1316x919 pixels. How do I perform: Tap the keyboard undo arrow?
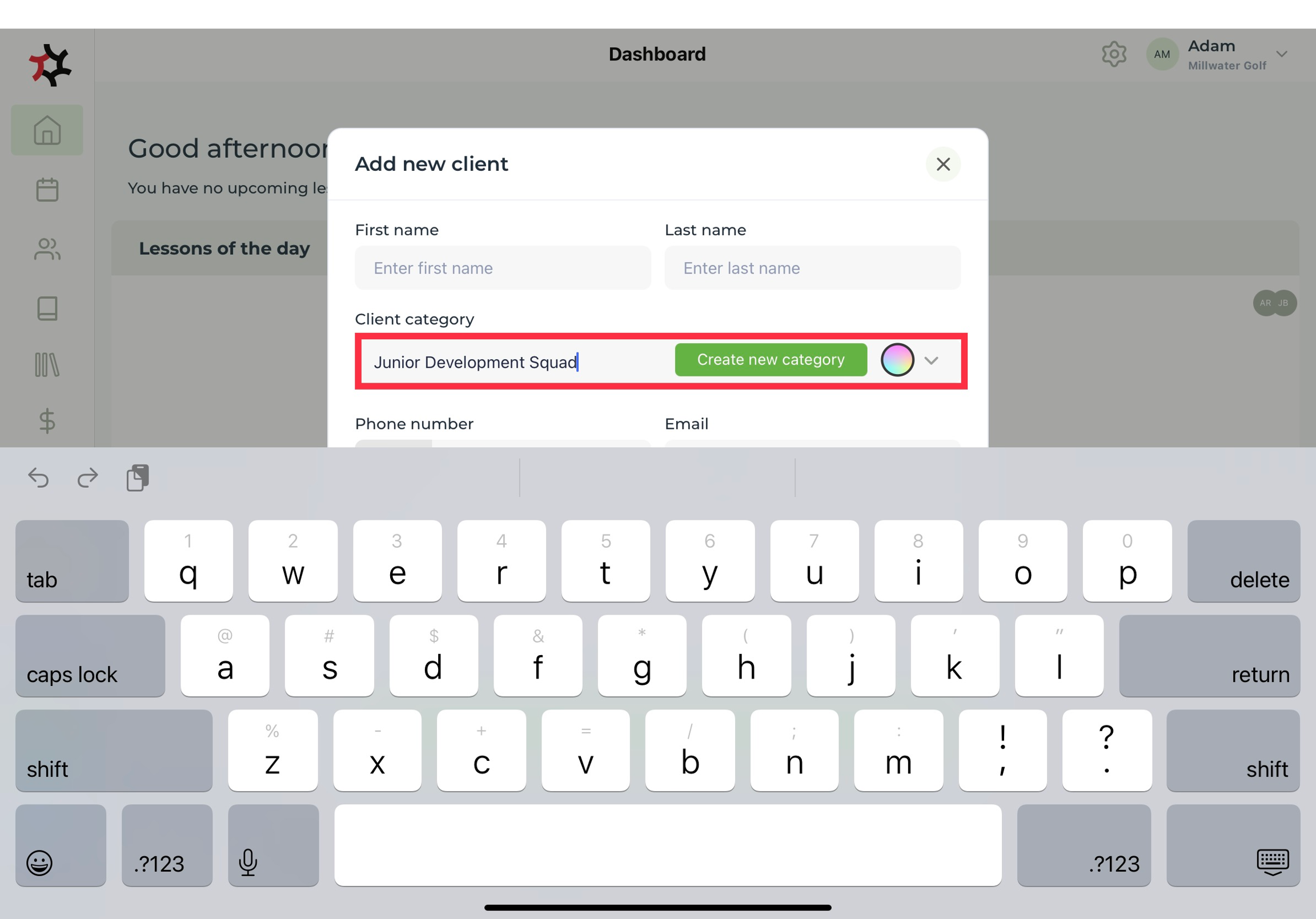(38, 477)
